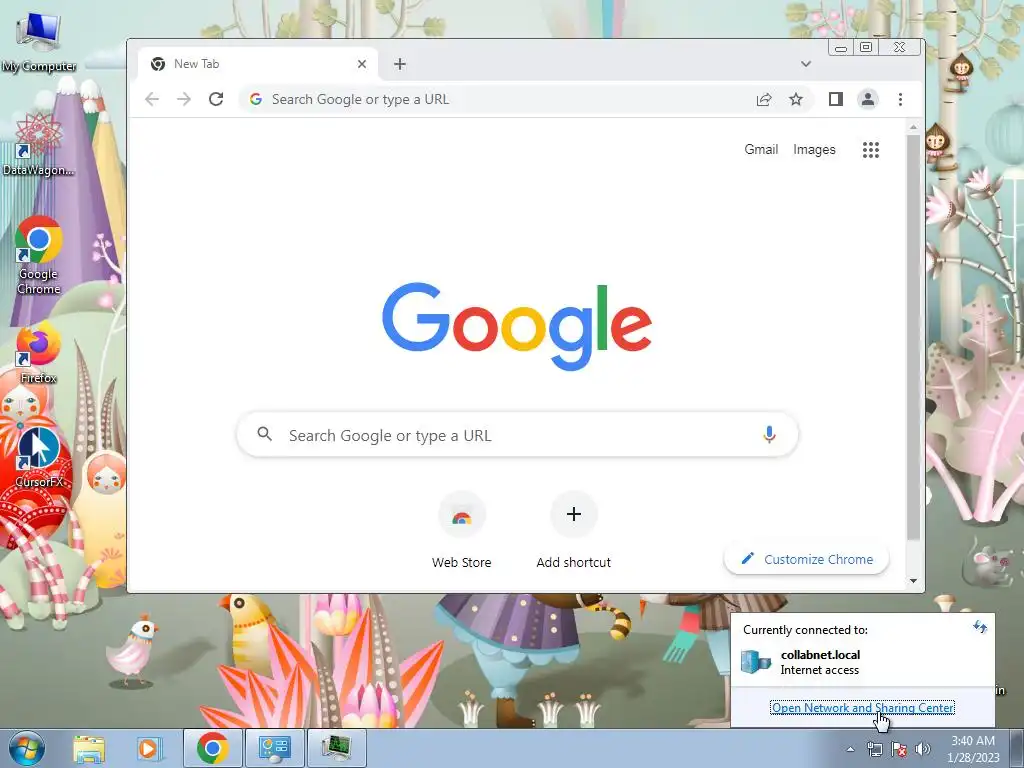Select the CursorFX desktop shortcut
The width and height of the screenshot is (1024, 768).
coord(38,457)
